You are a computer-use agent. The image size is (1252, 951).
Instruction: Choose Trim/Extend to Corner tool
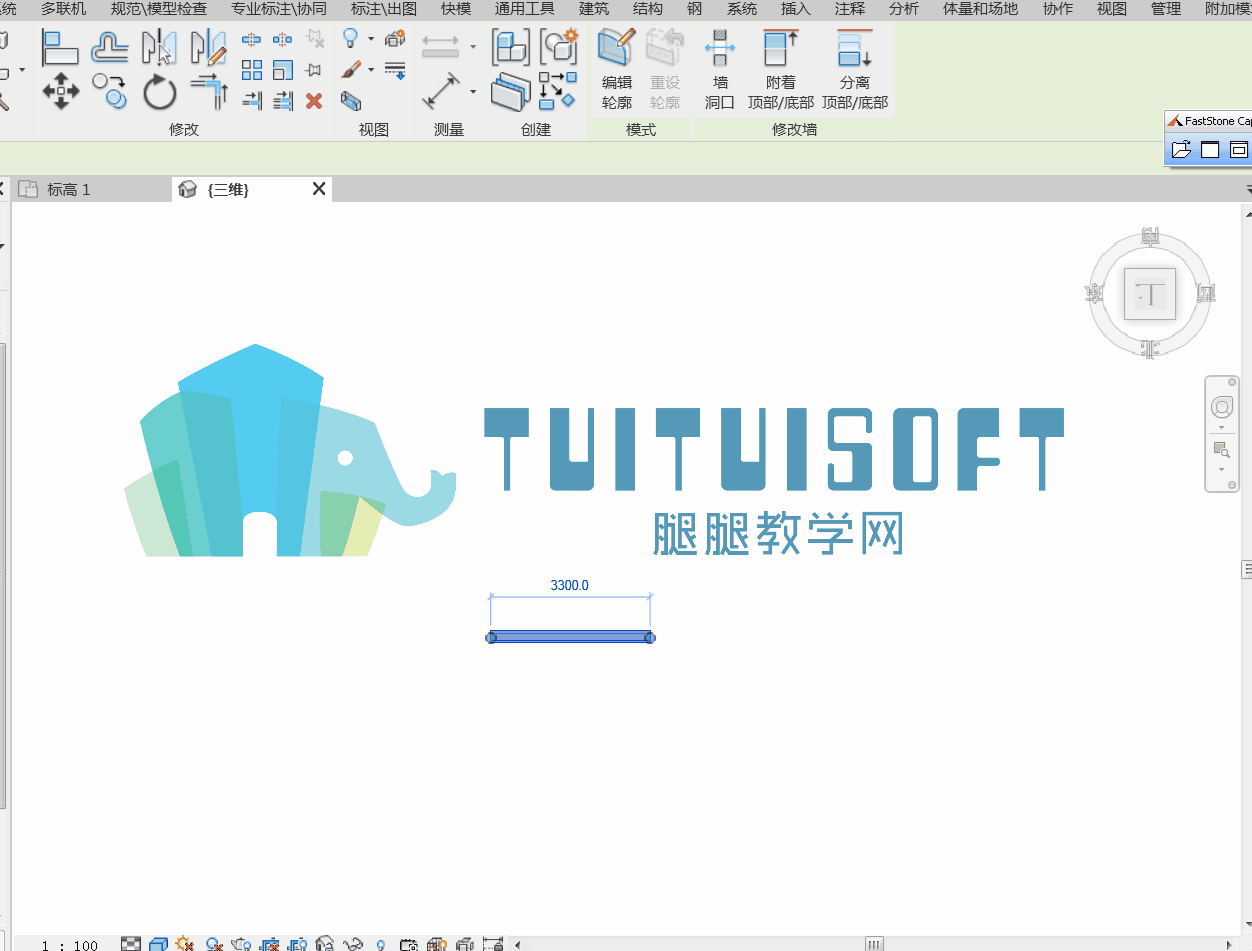(x=209, y=91)
